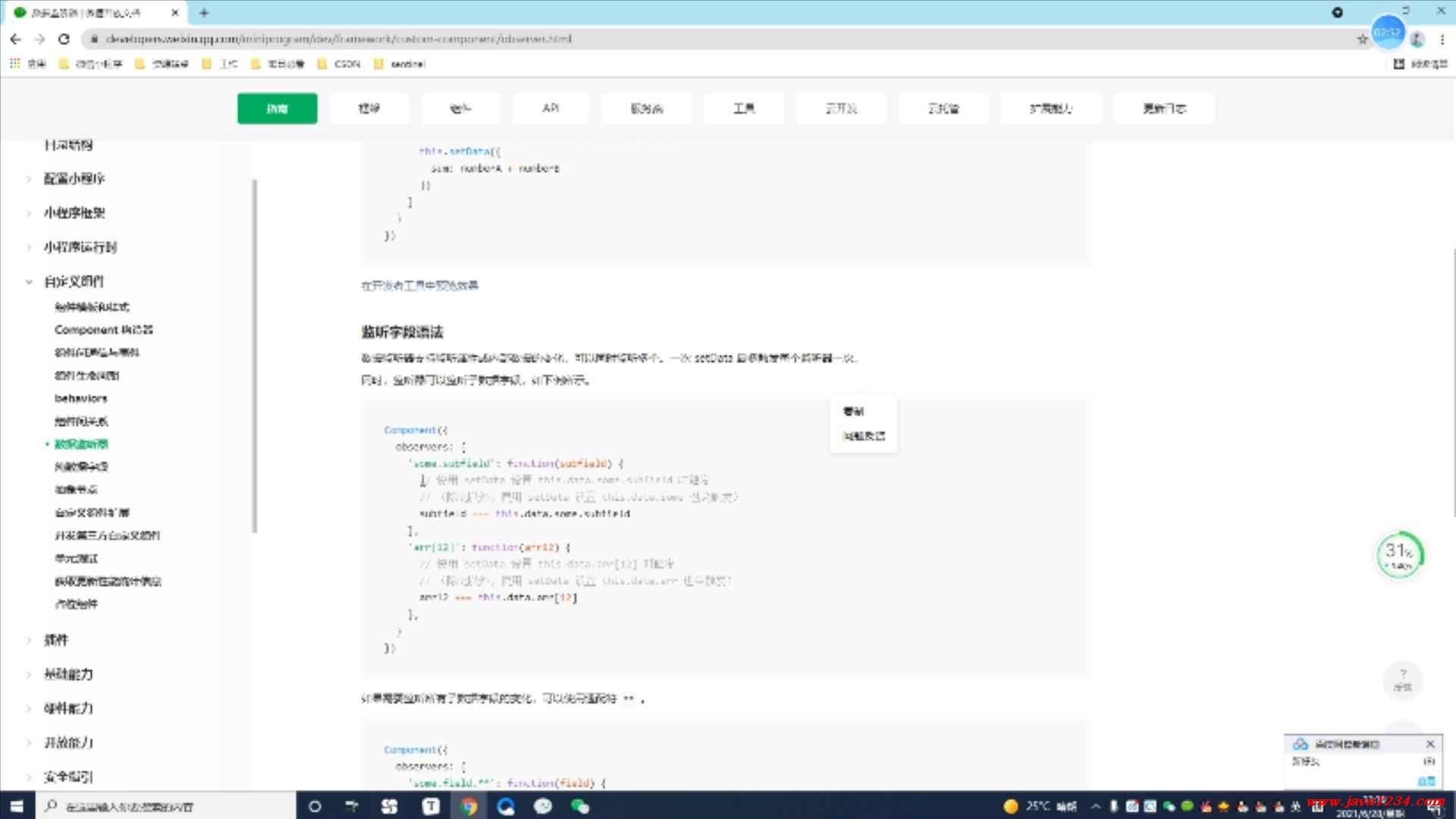Bookmark this page with the star icon
Viewport: 1456px width, 819px height.
1362,39
